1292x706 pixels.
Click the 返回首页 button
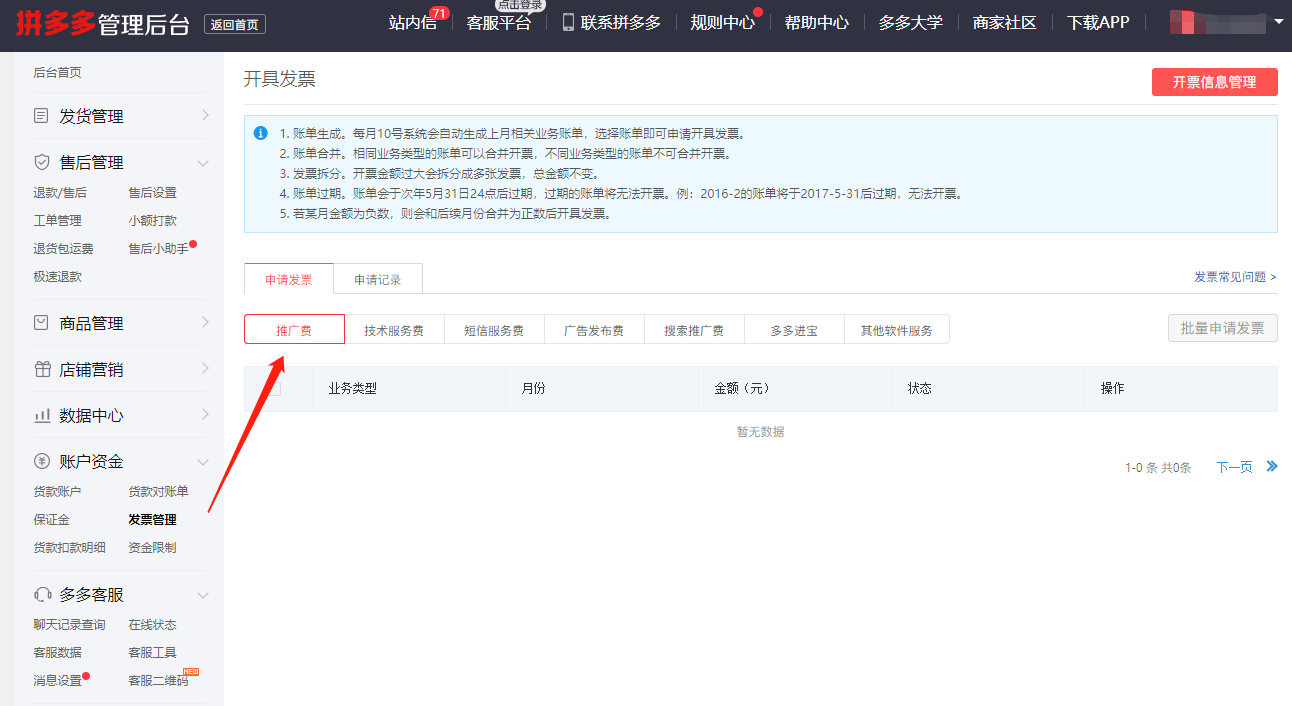[x=235, y=25]
